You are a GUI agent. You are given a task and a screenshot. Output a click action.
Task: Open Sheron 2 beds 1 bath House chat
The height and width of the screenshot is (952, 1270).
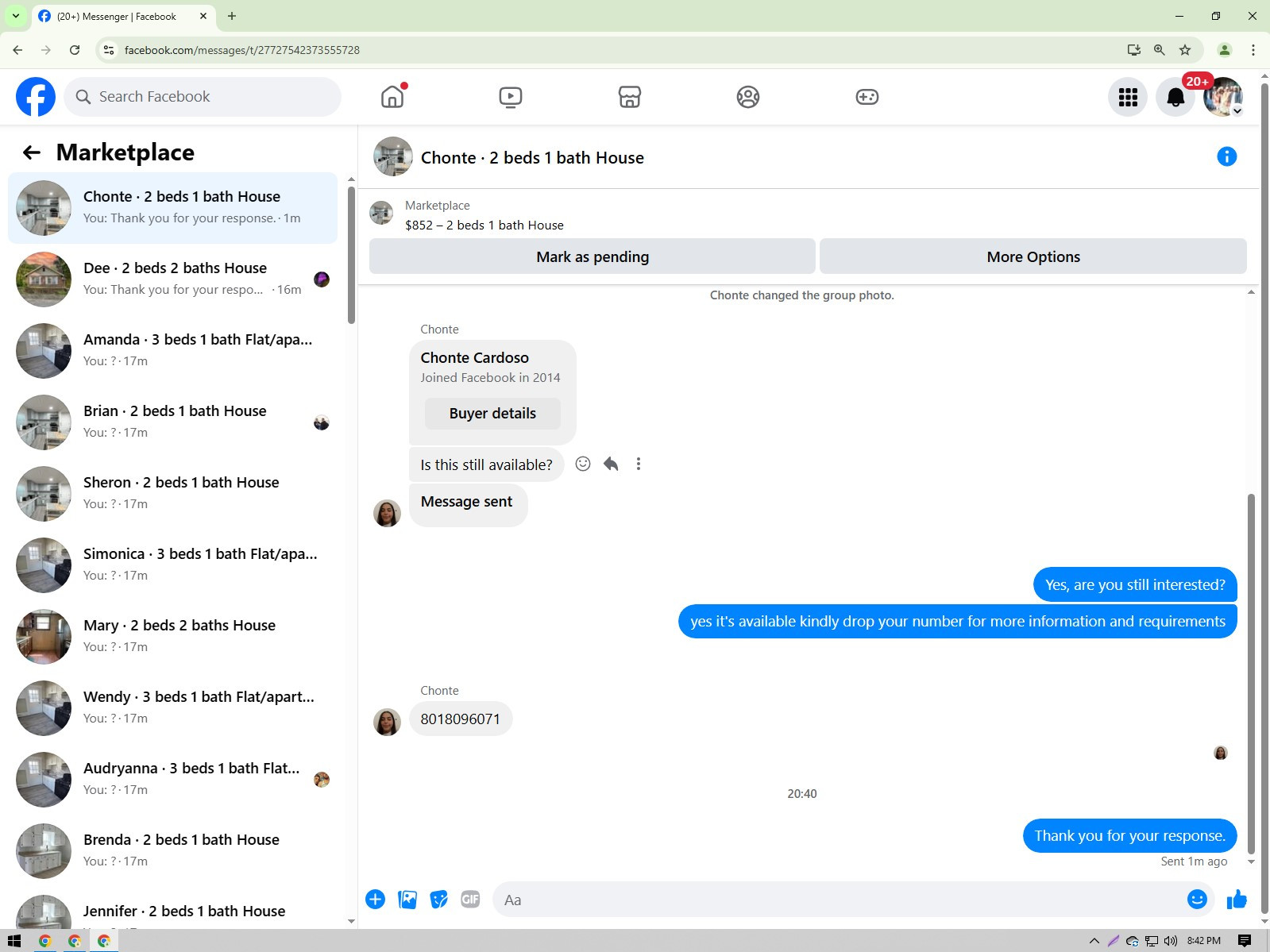point(173,494)
